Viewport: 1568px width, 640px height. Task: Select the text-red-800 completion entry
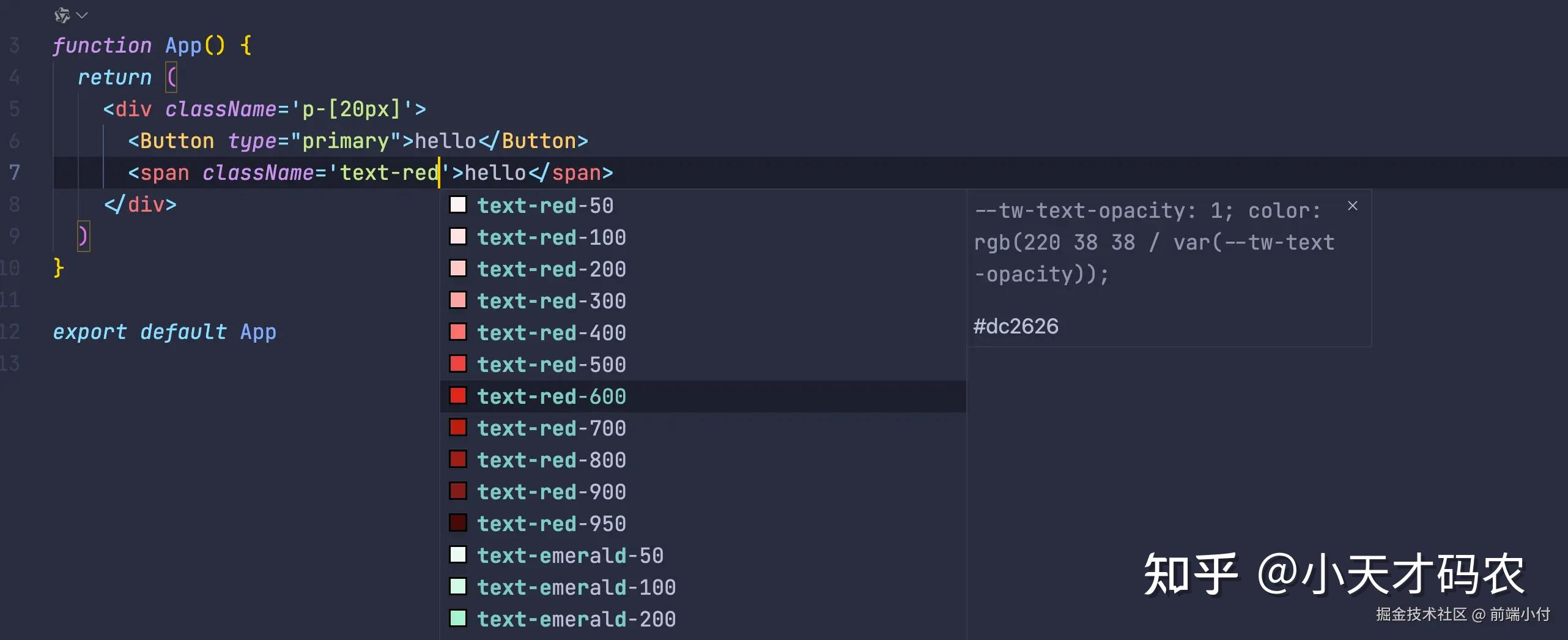pos(551,460)
